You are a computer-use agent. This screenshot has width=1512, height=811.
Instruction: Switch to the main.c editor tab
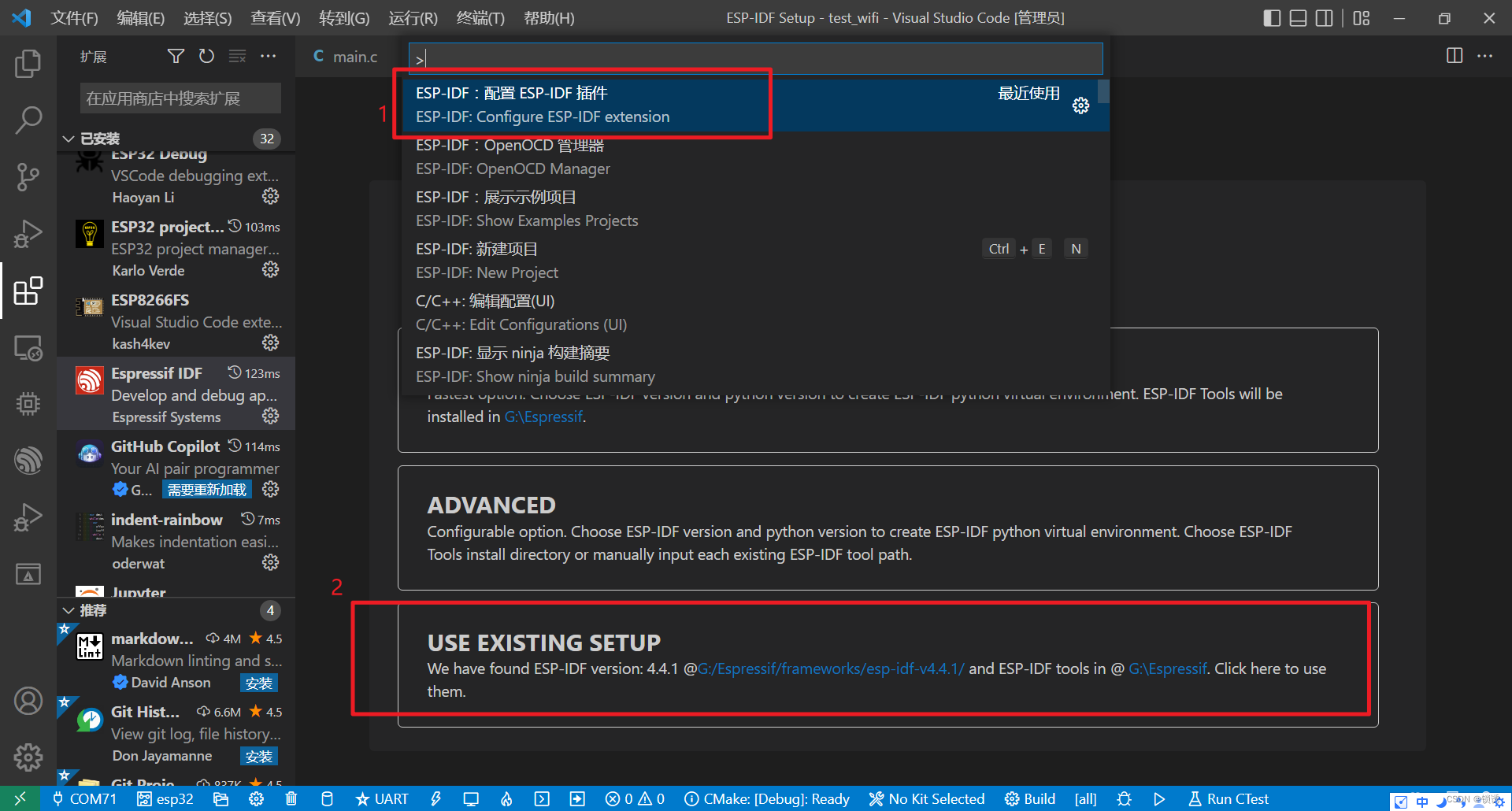(x=346, y=56)
